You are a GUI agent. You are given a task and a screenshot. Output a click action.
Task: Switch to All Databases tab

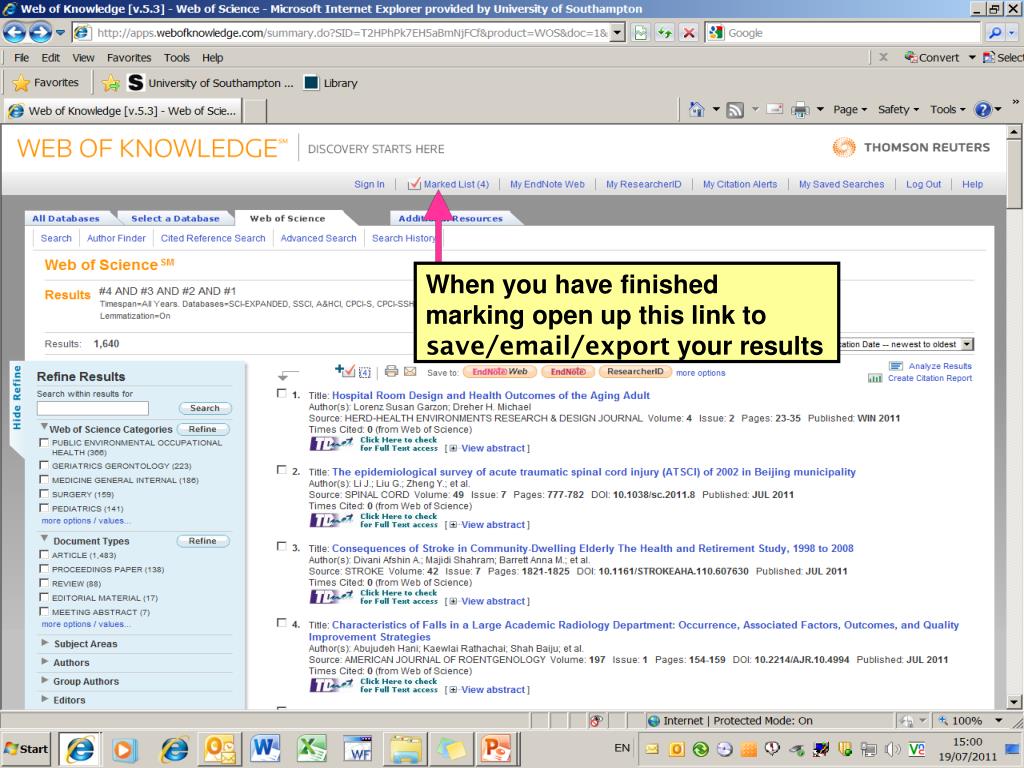[x=66, y=218]
